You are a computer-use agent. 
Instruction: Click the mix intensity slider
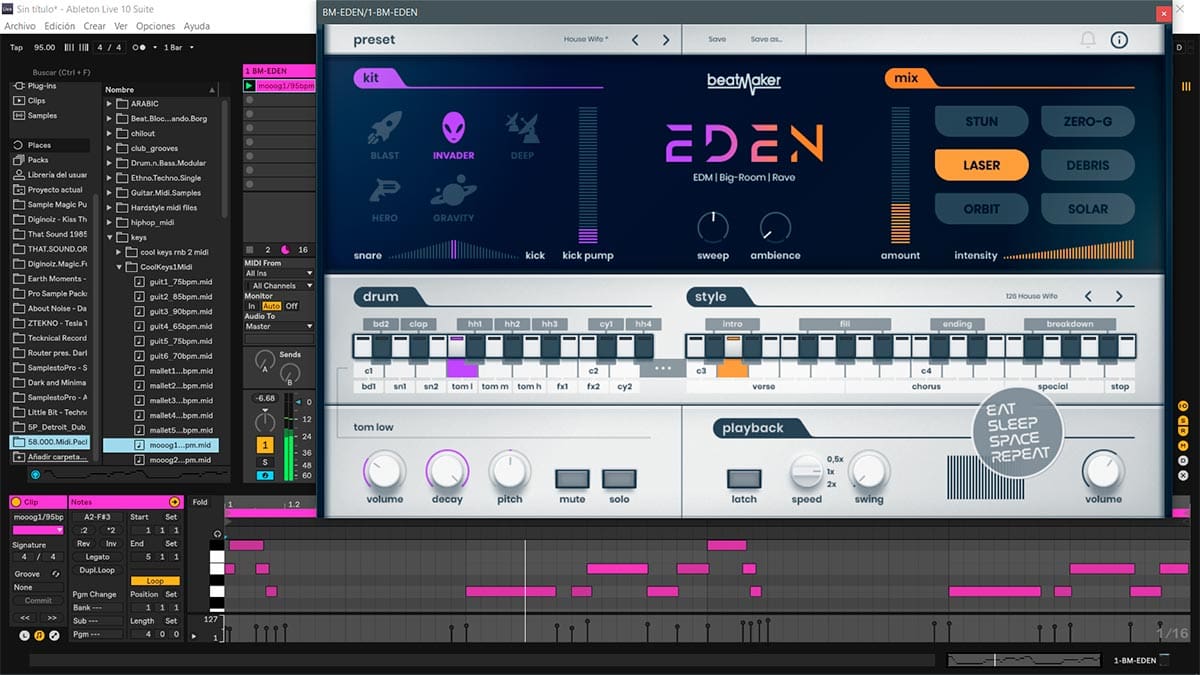pyautogui.click(x=1069, y=251)
